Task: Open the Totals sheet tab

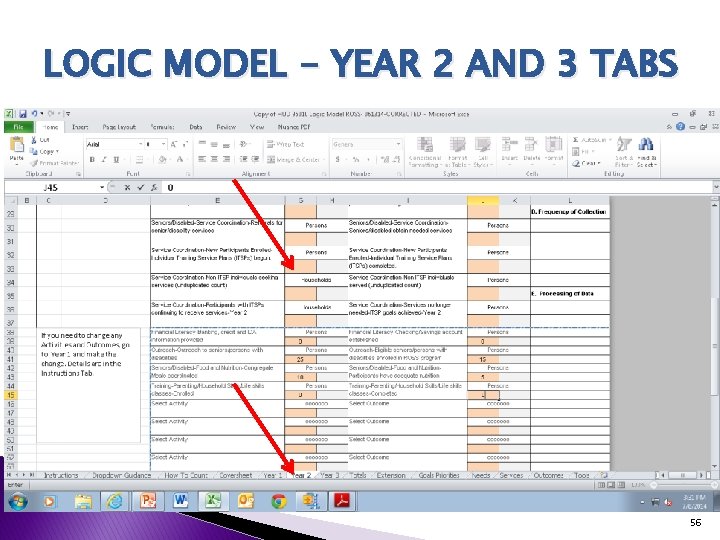Action: pos(358,475)
